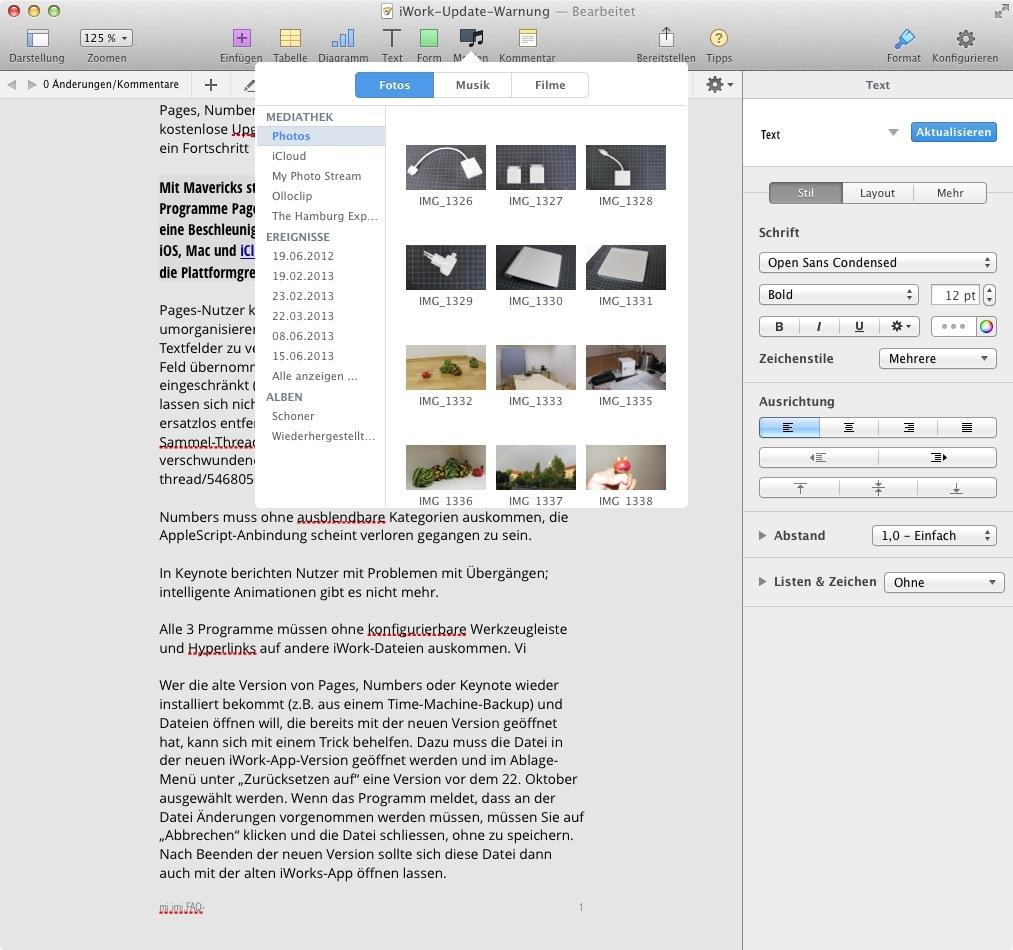Show Tipps help hints
Screen dimensions: 1013x950
[718, 38]
